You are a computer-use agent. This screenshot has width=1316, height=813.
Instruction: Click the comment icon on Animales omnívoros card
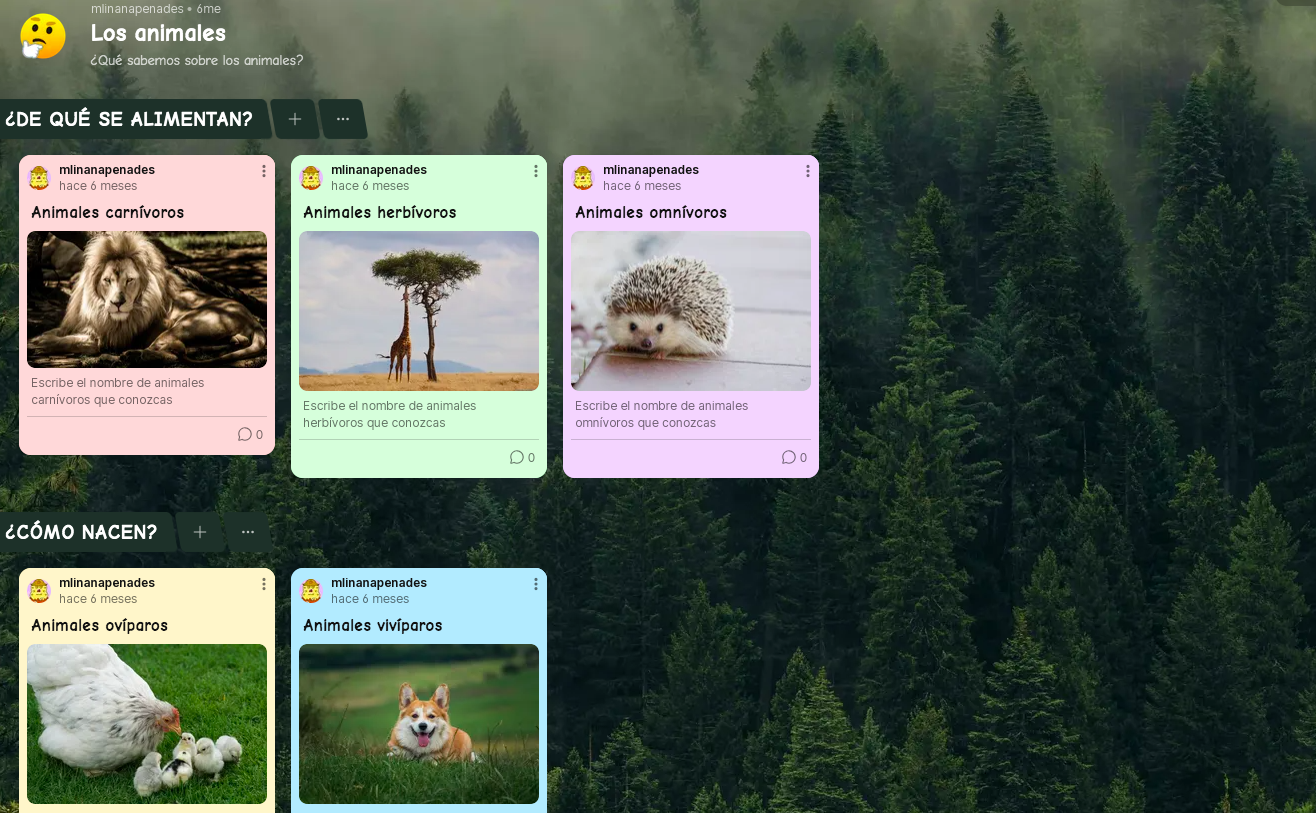[x=789, y=457]
